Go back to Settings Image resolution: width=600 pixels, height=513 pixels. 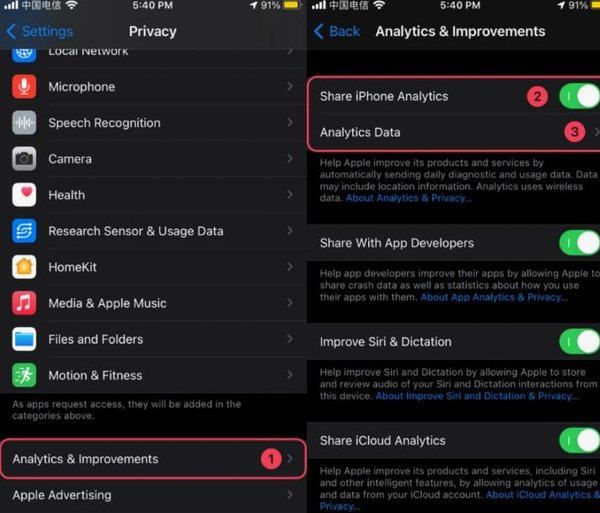pos(40,31)
